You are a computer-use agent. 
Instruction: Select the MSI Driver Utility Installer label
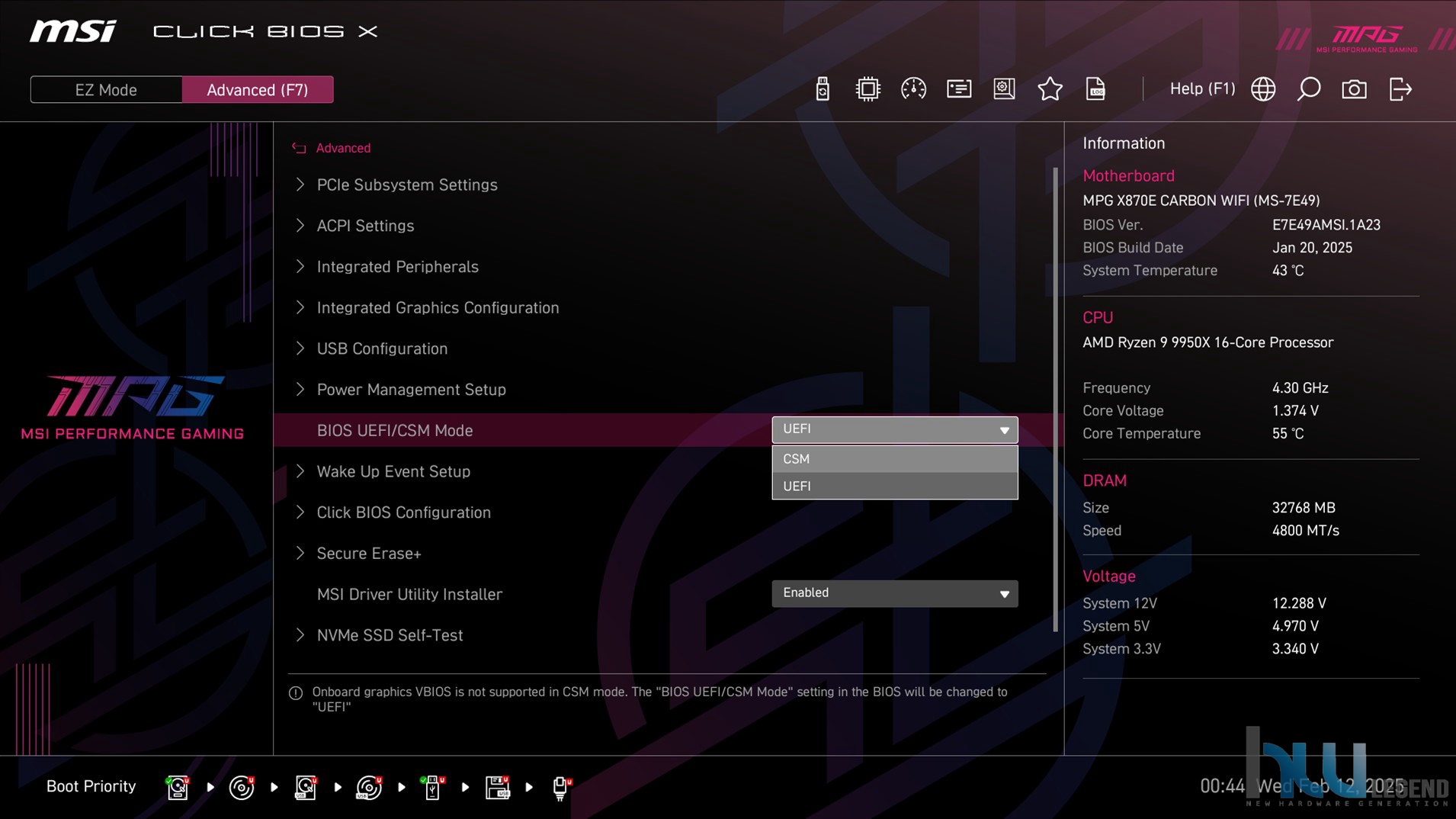[409, 594]
